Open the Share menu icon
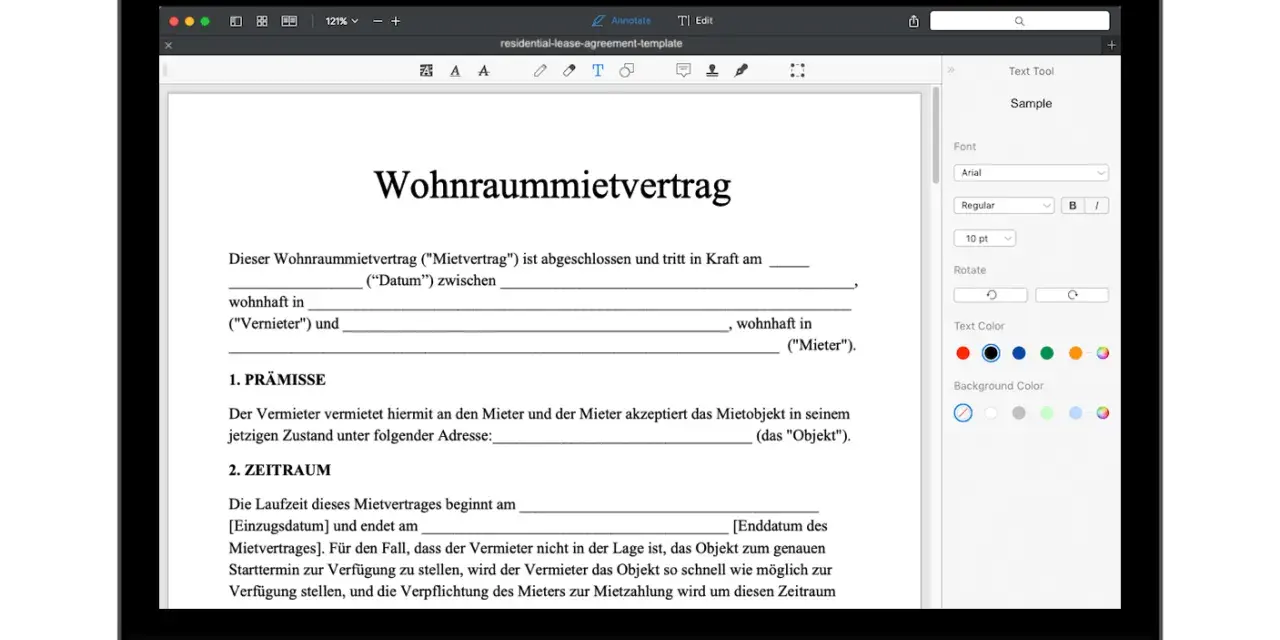 click(x=914, y=21)
